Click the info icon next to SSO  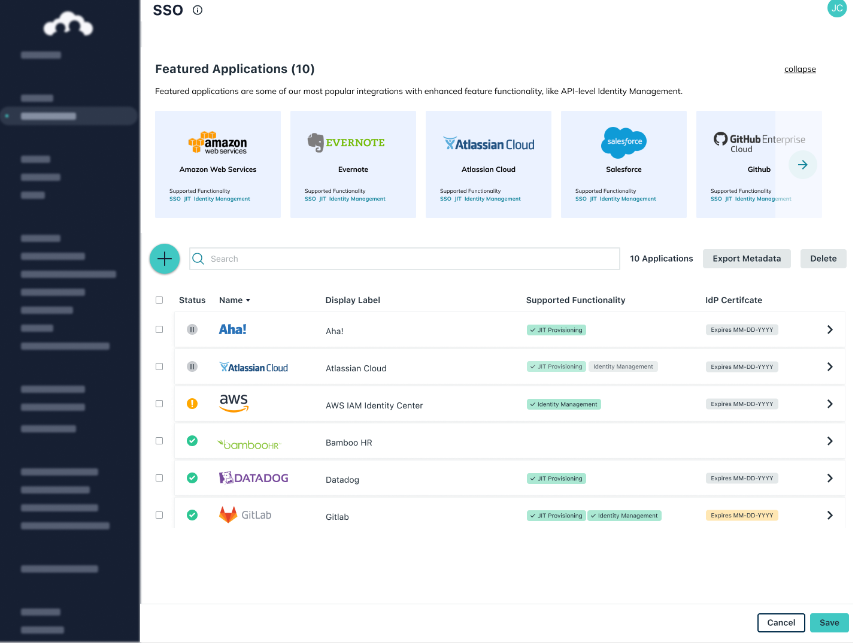(197, 10)
